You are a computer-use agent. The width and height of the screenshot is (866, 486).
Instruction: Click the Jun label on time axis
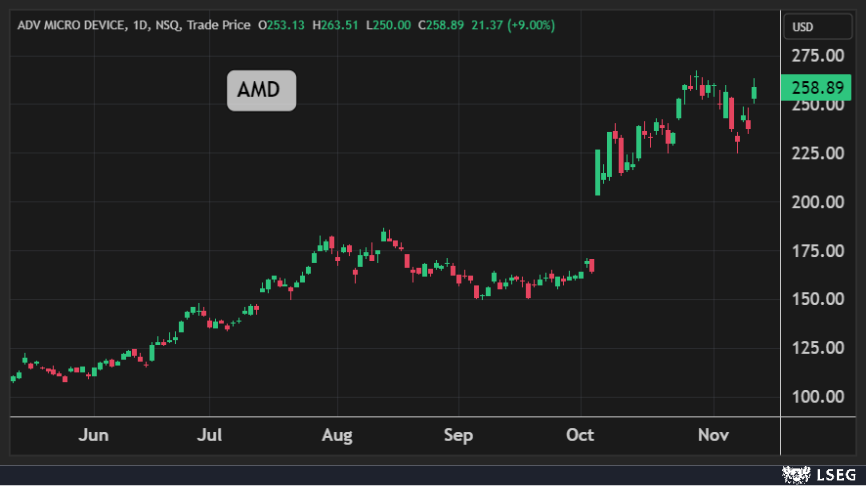click(93, 436)
